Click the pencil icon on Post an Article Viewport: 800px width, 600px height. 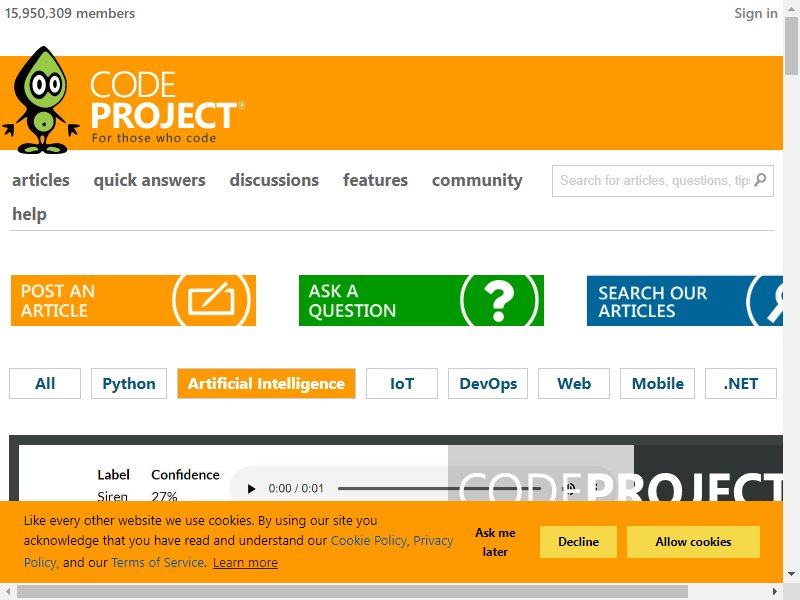point(211,300)
